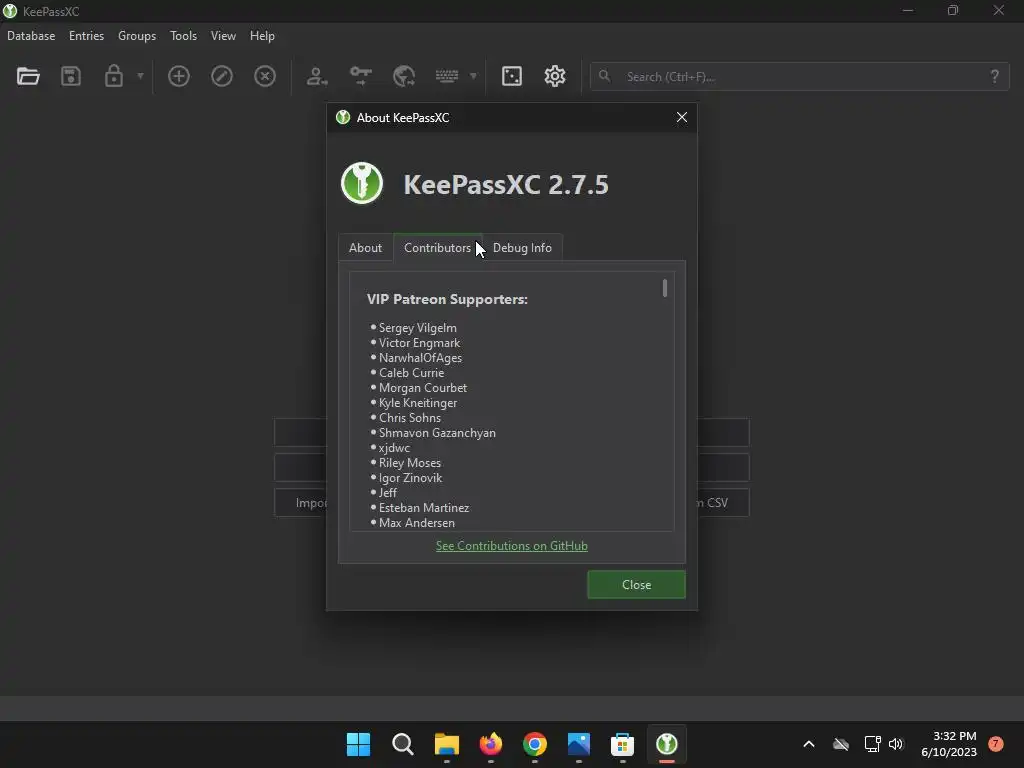
Task: Open Microsoft Store from taskbar
Action: 622,744
